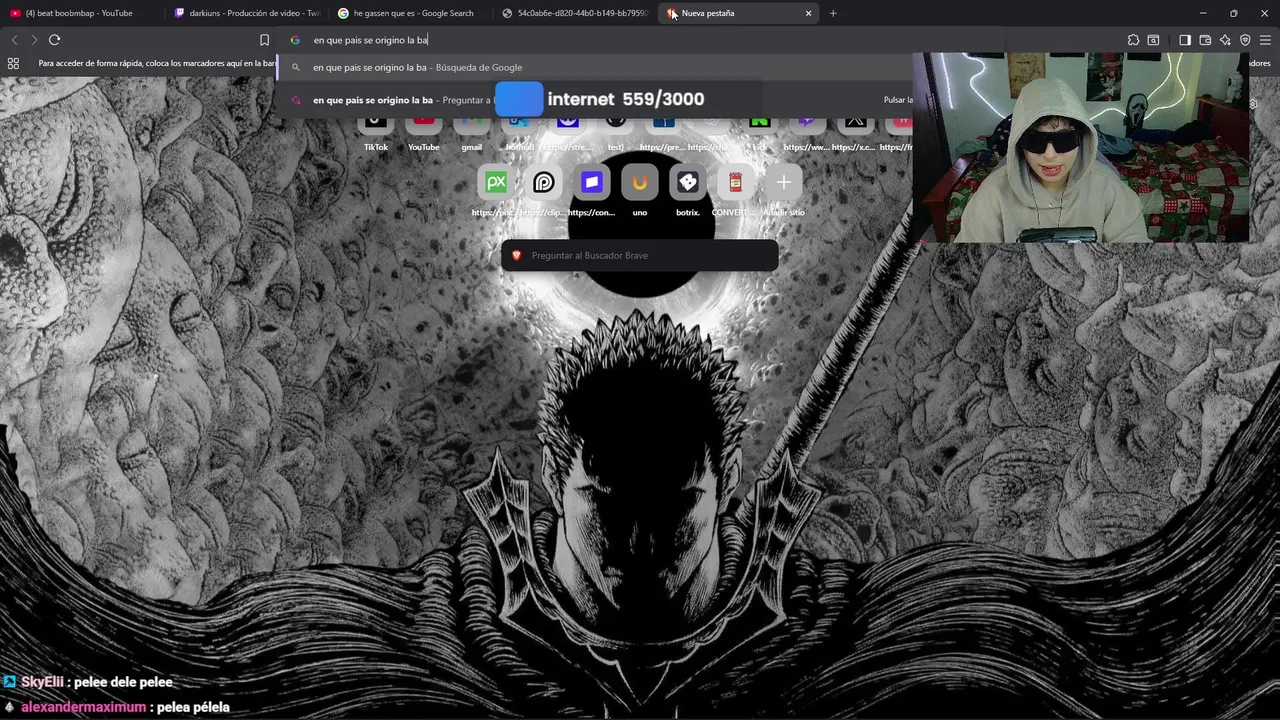Choose the 'Búsqueda de Google' suggestion
Screen dimensions: 1280x720
click(595, 67)
